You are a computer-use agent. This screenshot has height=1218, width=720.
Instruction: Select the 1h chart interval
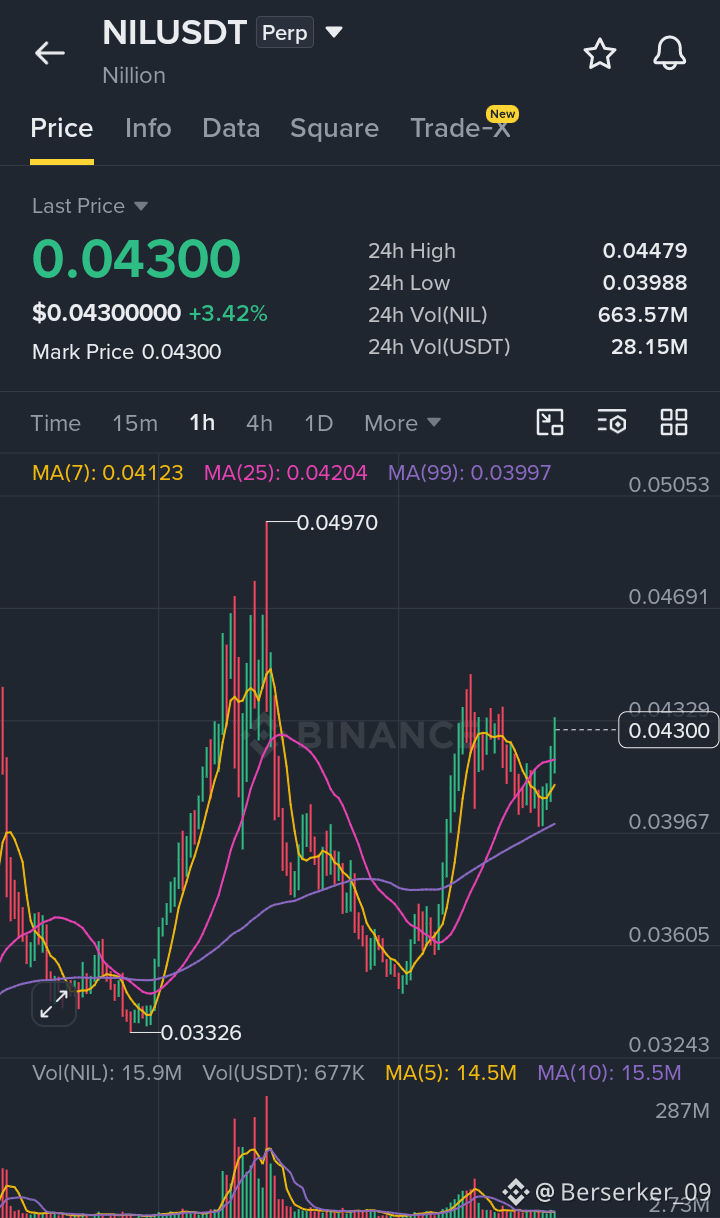click(202, 423)
